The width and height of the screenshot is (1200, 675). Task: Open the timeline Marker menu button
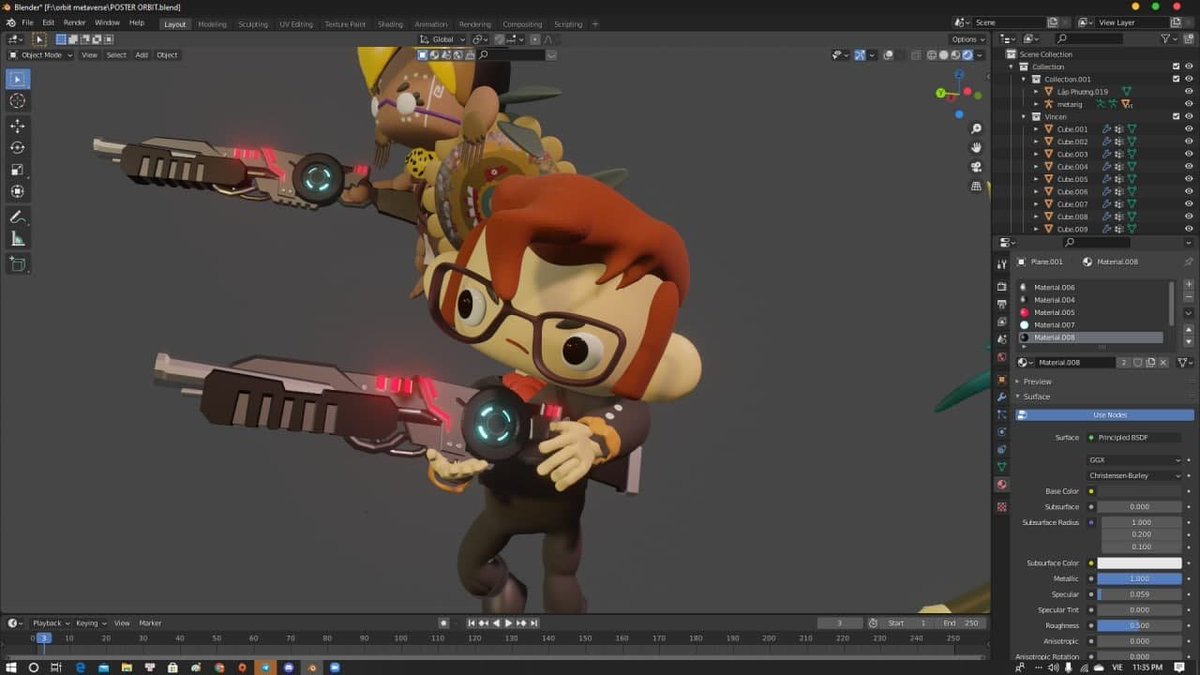click(x=150, y=623)
